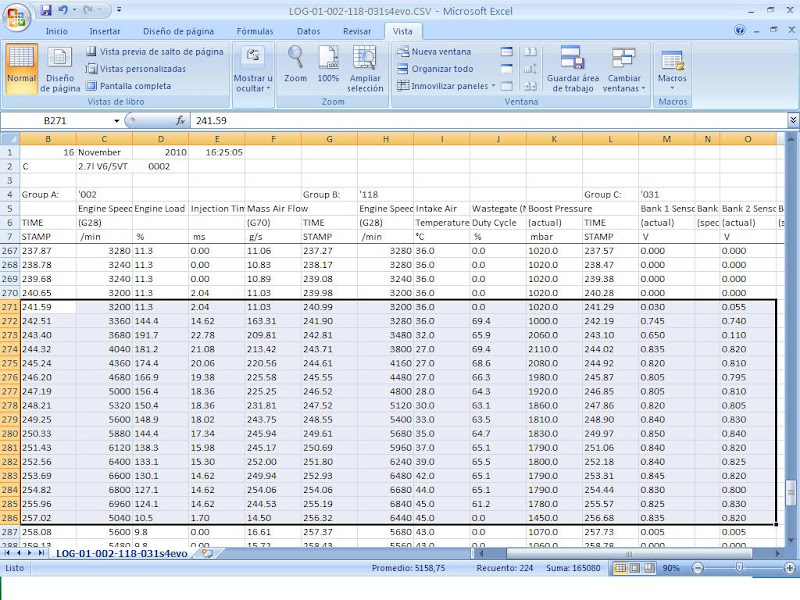The height and width of the screenshot is (600, 800).
Task: Click the Dividir (split) window icon
Action: 507,52
